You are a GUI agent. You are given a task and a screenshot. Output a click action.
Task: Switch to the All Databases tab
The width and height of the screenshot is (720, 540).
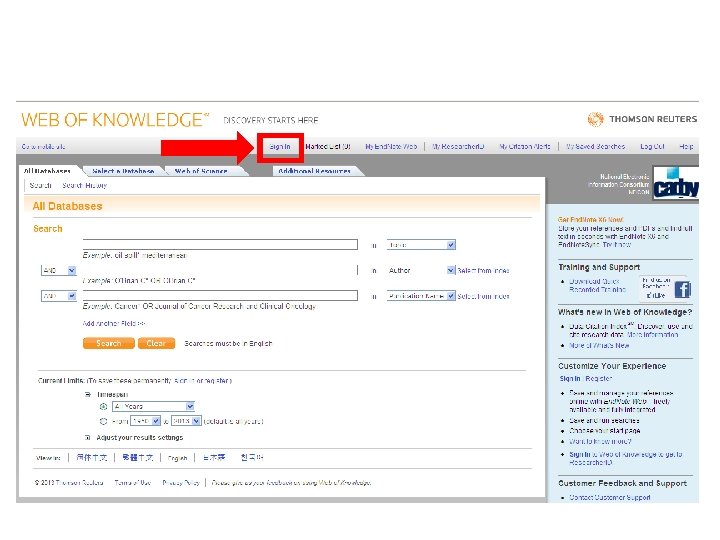coord(47,171)
